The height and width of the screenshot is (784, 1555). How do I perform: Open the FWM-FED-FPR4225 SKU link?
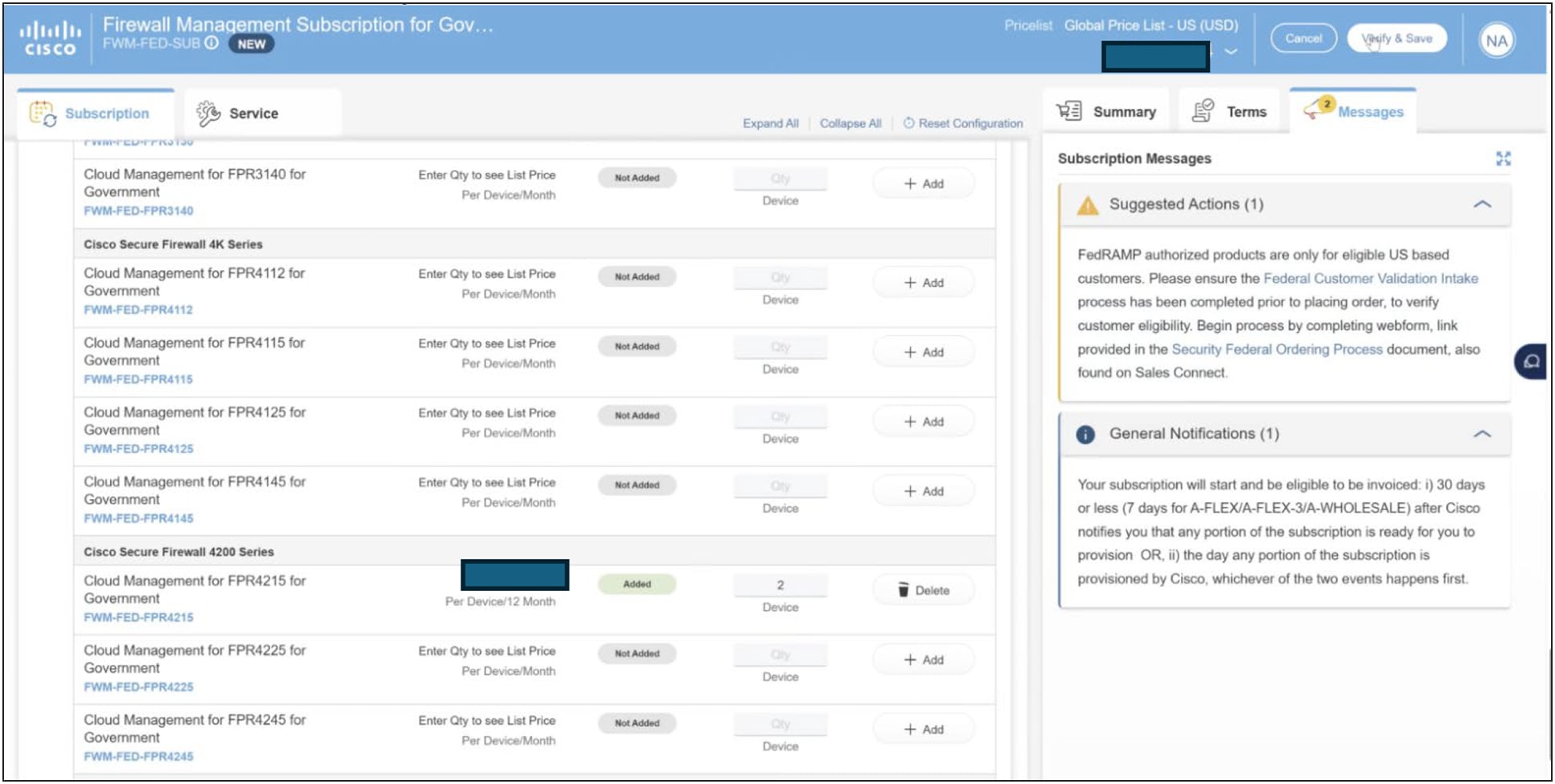(x=139, y=687)
